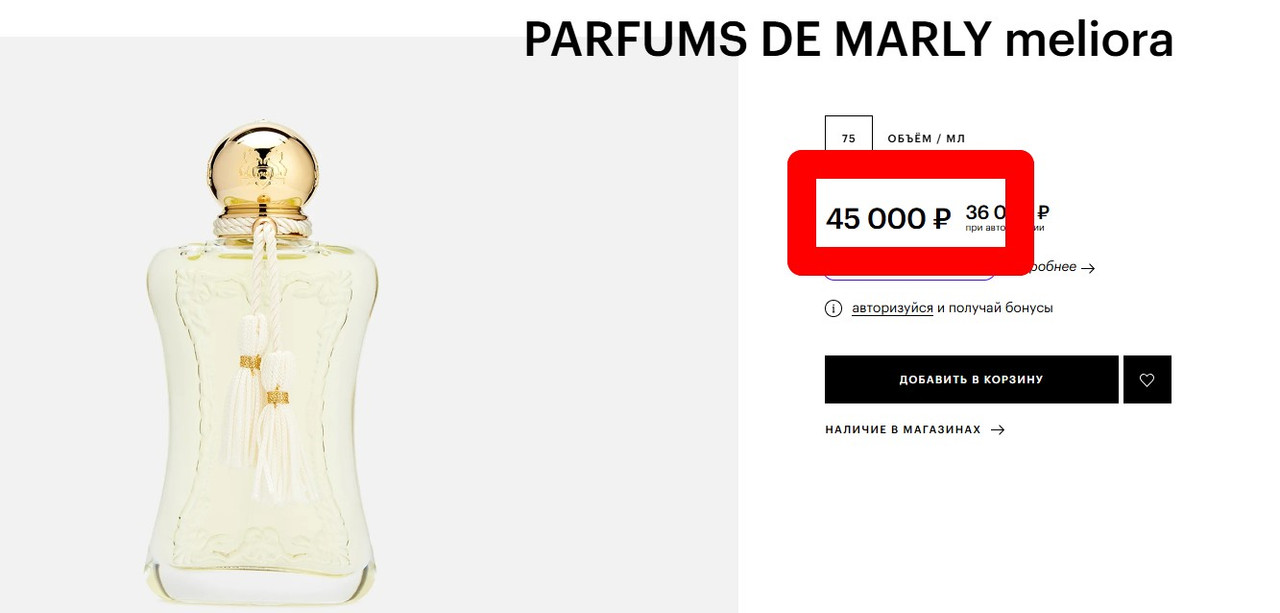The height and width of the screenshot is (613, 1280).
Task: Open the авторизуйся login link
Action: coord(892,308)
